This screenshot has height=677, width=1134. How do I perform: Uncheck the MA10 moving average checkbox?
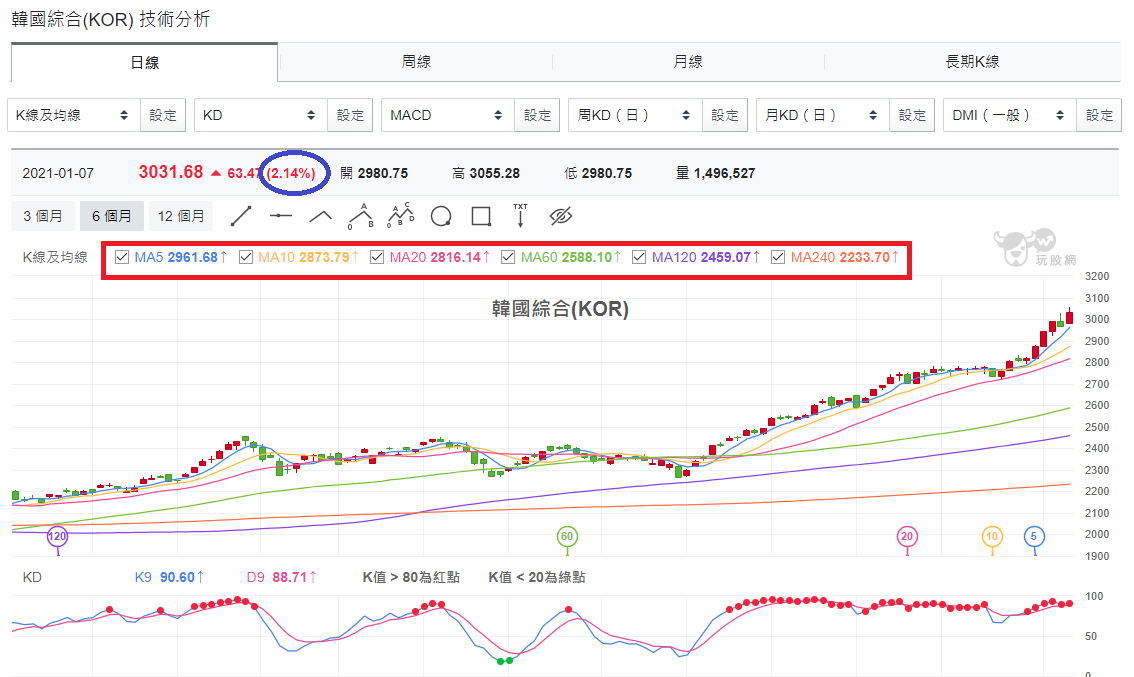[246, 257]
